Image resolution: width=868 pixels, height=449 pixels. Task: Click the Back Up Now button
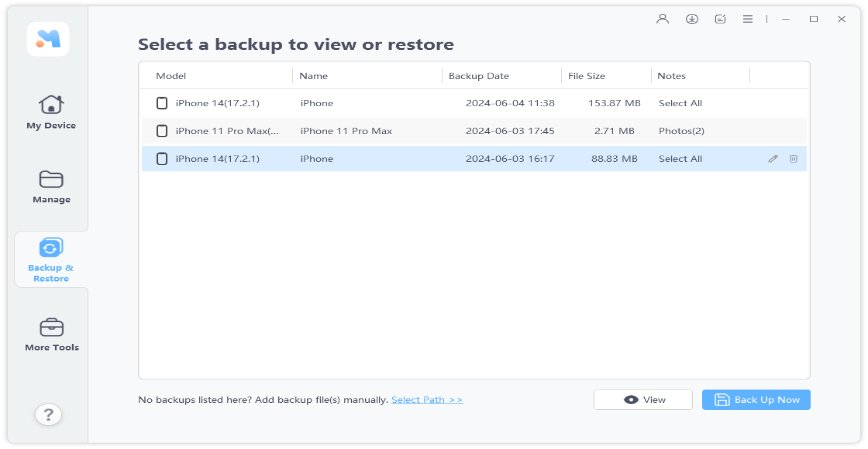(756, 400)
